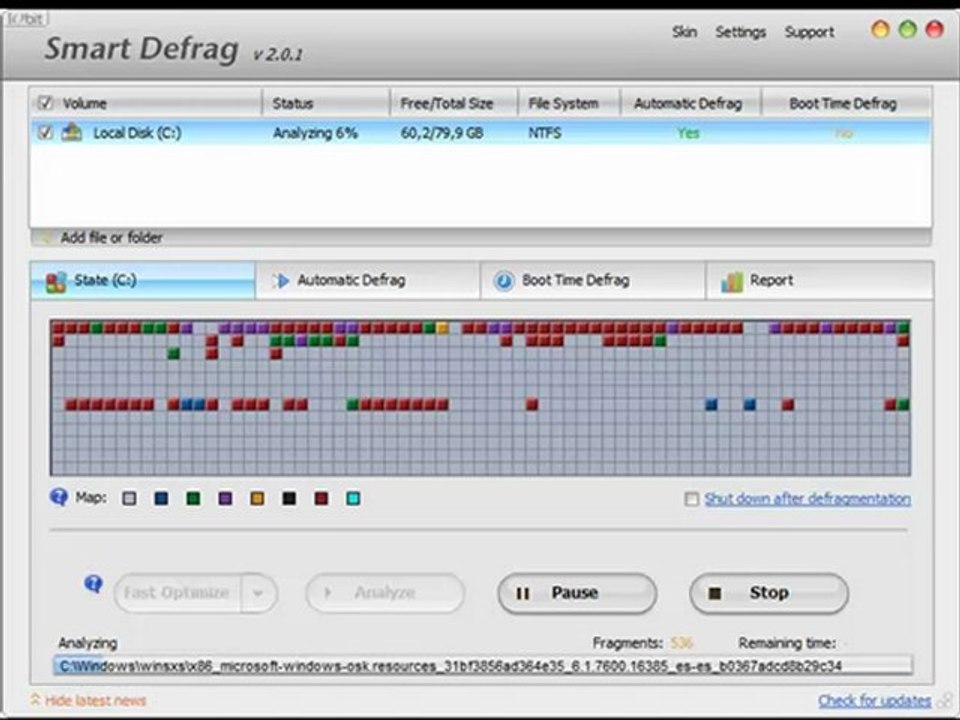
Task: Click Shut down after defragmentation link
Action: 807,499
